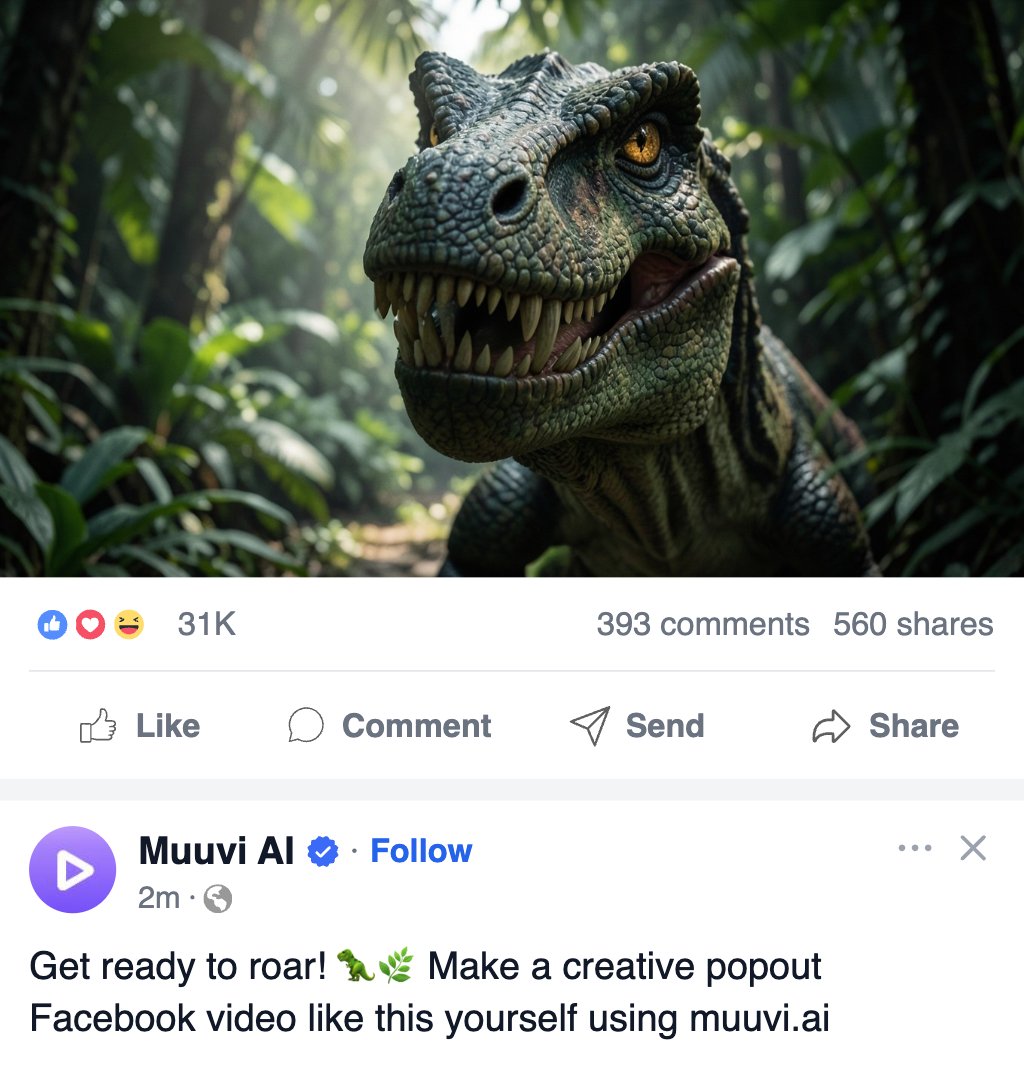The height and width of the screenshot is (1071, 1024).
Task: Click the heart reaction icon
Action: click(x=90, y=623)
